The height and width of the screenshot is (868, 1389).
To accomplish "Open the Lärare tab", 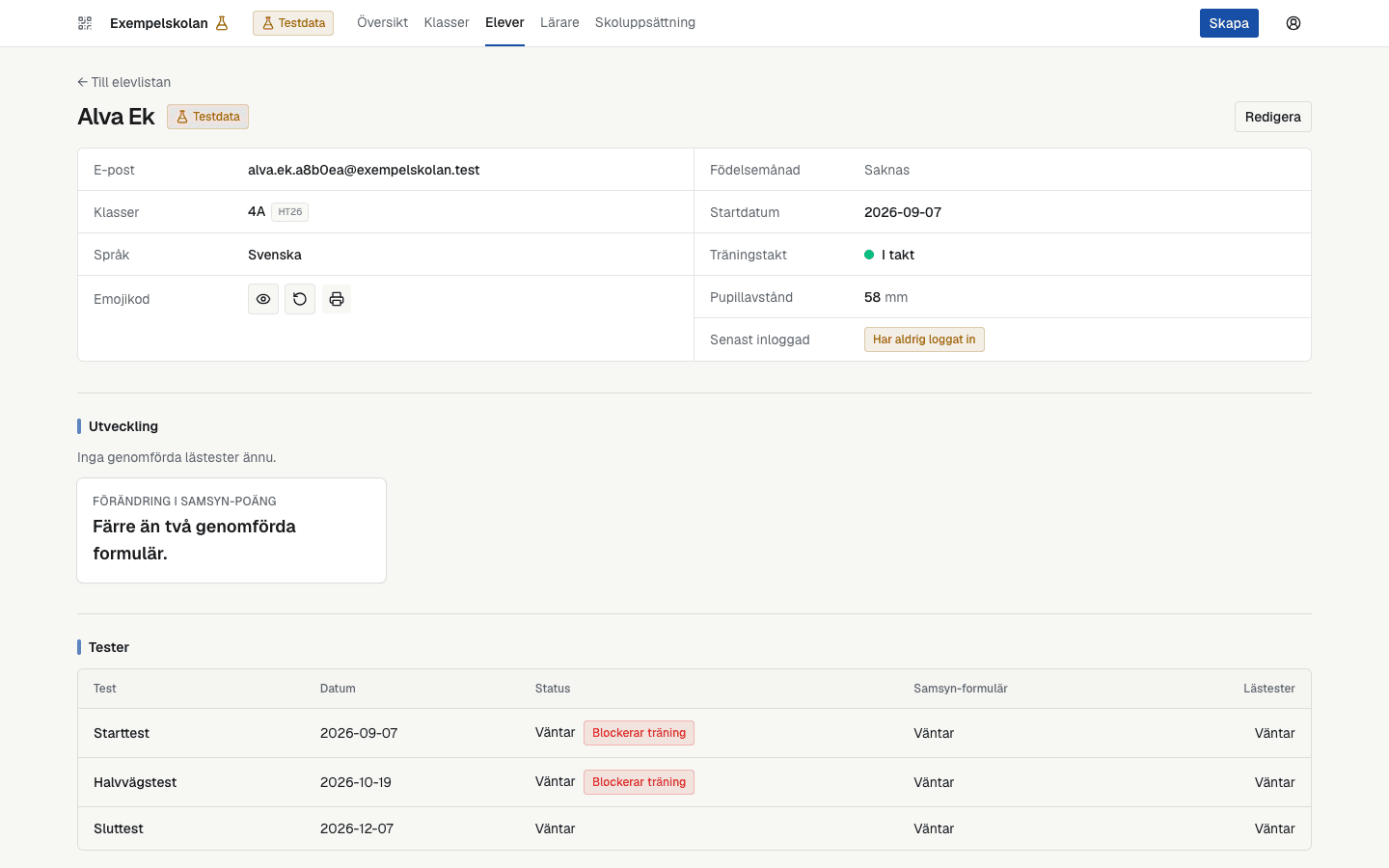I will [559, 22].
